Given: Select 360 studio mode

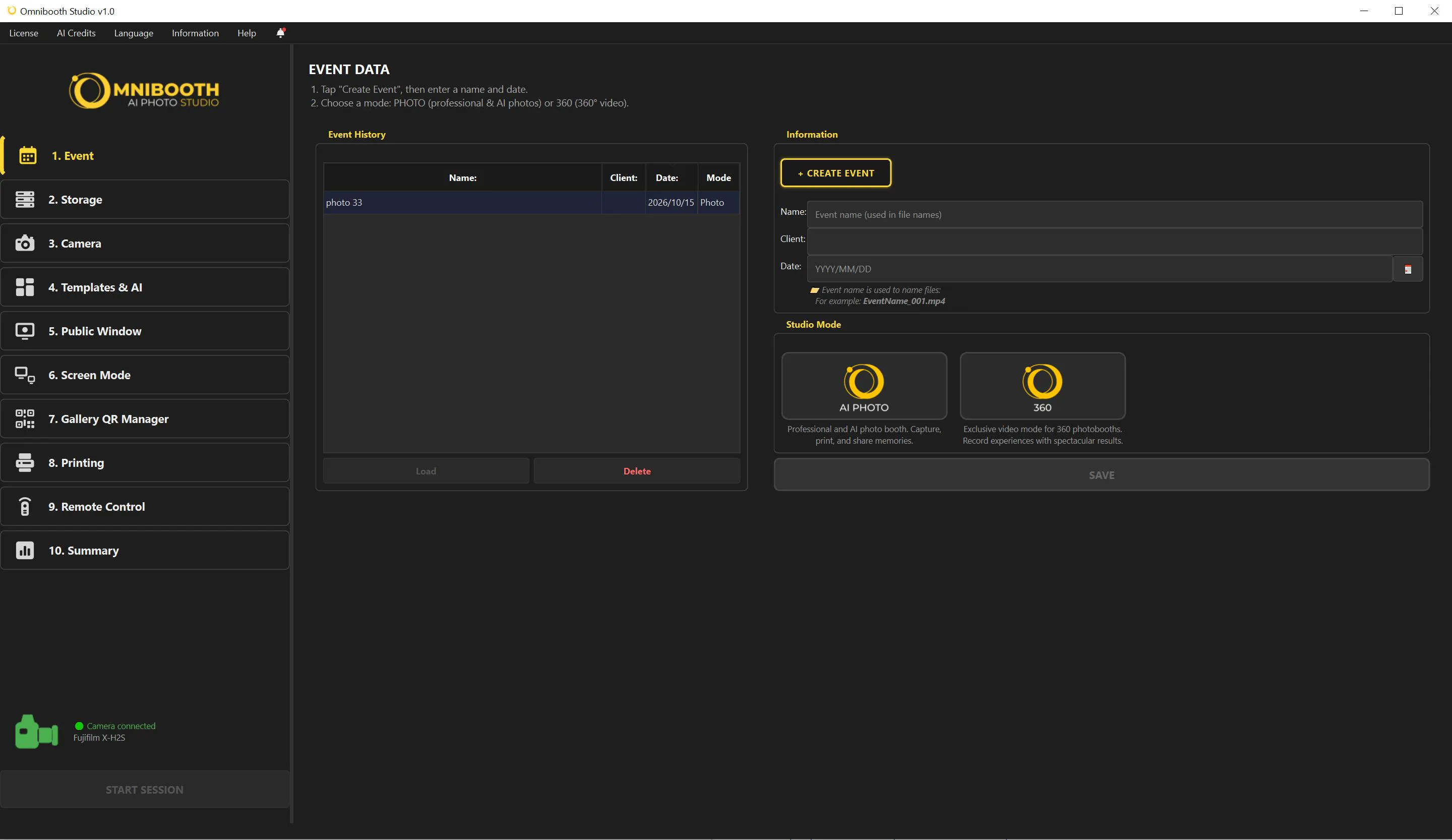Looking at the screenshot, I should (x=1042, y=386).
